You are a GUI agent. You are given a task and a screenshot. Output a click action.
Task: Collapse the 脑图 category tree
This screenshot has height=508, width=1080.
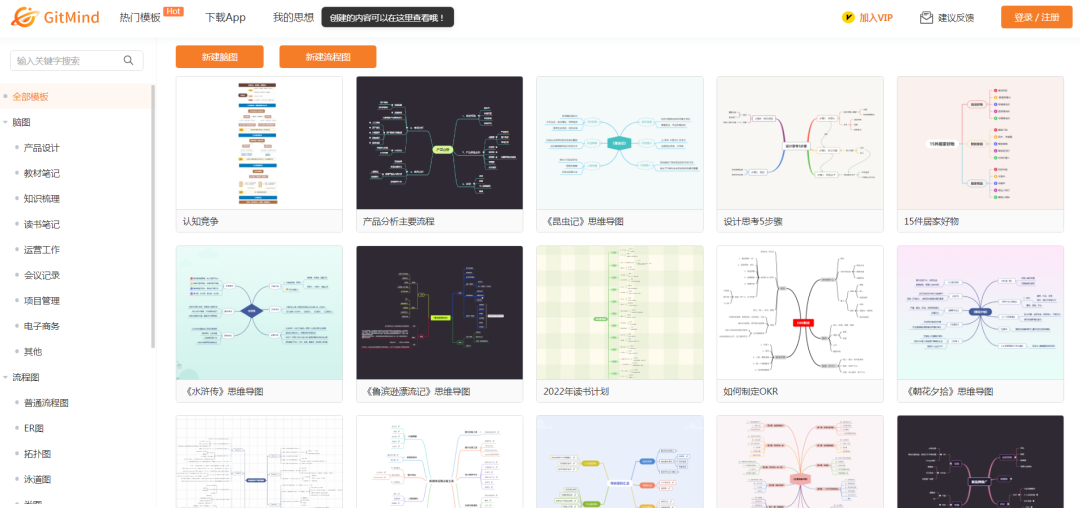coord(6,122)
